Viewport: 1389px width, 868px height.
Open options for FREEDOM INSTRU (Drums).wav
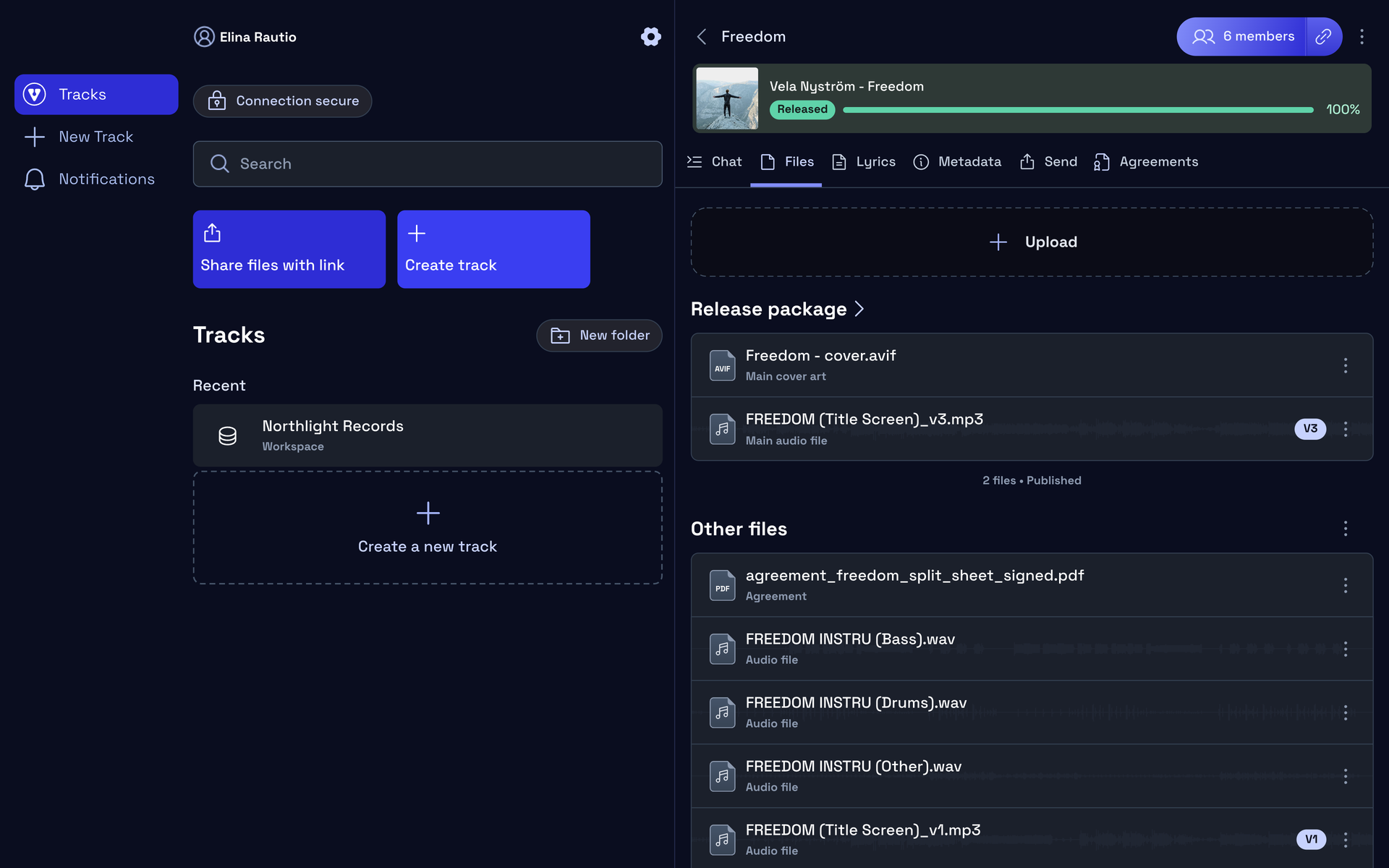(1345, 712)
